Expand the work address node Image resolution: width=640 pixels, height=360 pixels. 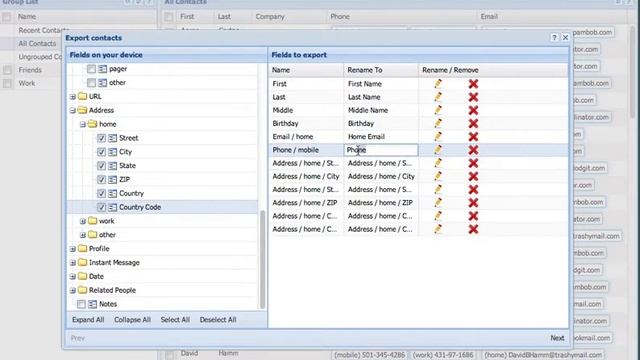click(x=83, y=221)
